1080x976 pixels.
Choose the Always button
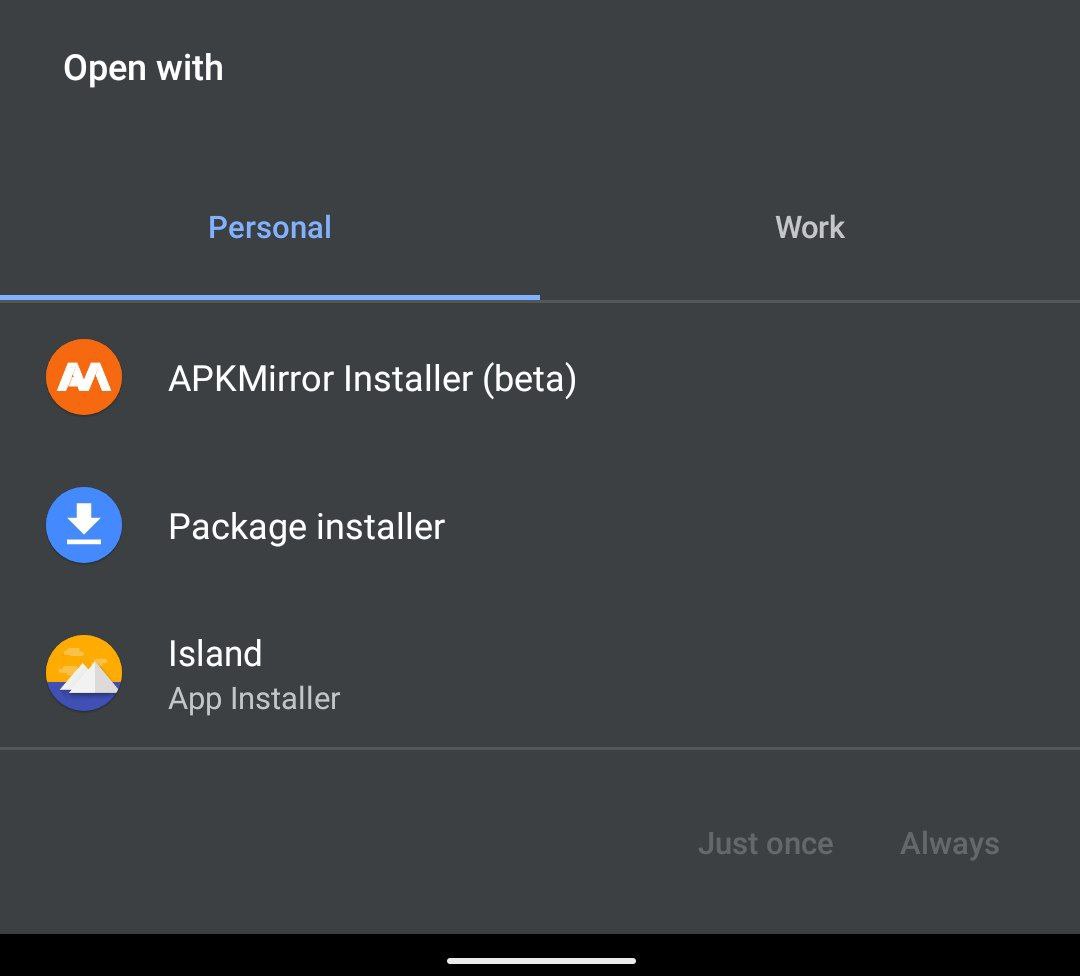[x=950, y=844]
